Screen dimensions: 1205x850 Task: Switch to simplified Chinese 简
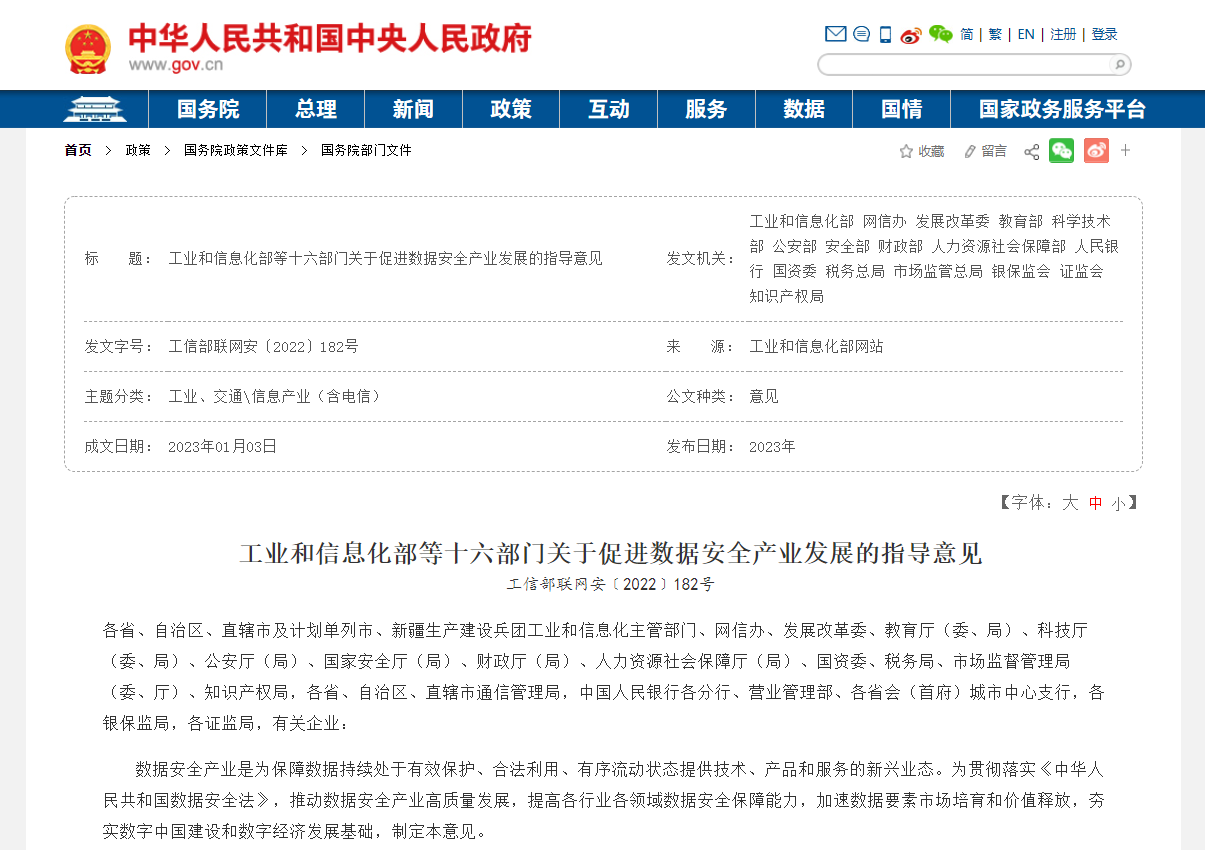[x=967, y=34]
